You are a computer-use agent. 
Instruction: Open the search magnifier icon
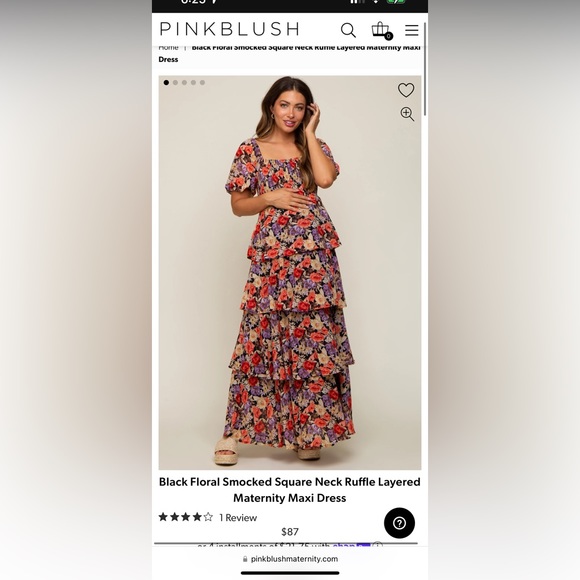pos(348,30)
